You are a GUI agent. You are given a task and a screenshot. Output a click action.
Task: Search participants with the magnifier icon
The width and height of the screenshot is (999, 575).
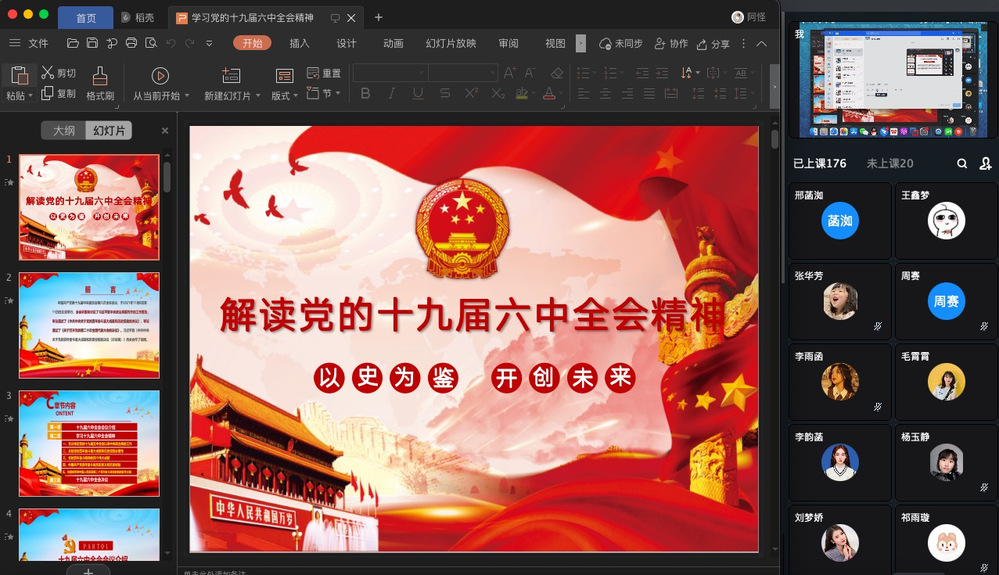tap(962, 163)
